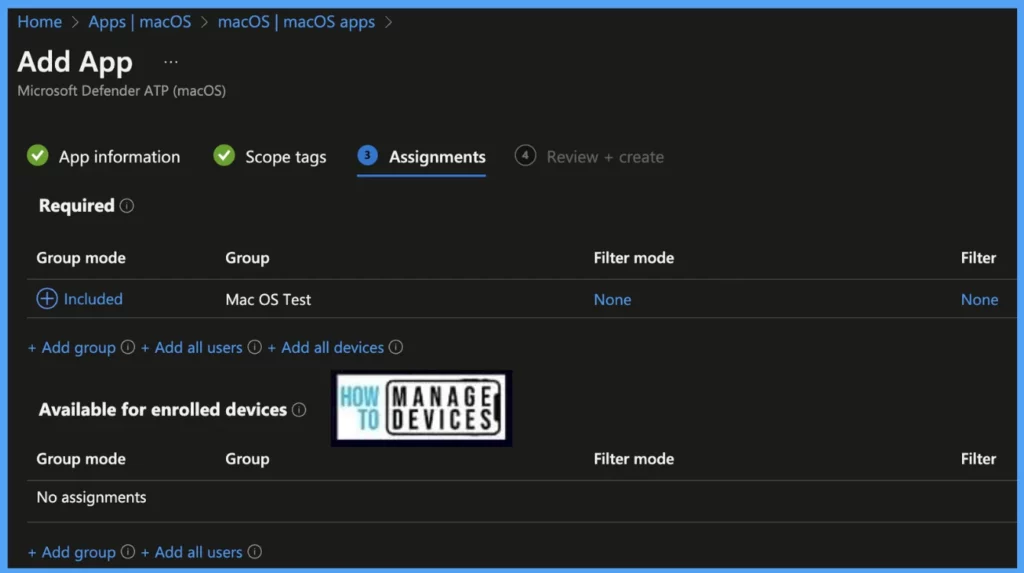This screenshot has height=573, width=1024.
Task: Click Available table Group column header
Action: click(248, 459)
